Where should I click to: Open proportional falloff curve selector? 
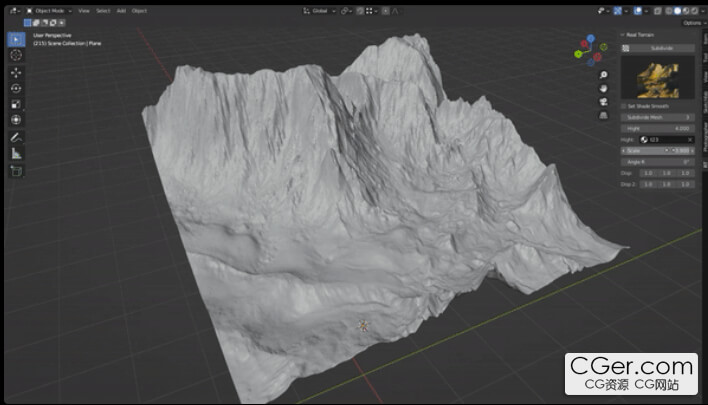pos(395,11)
